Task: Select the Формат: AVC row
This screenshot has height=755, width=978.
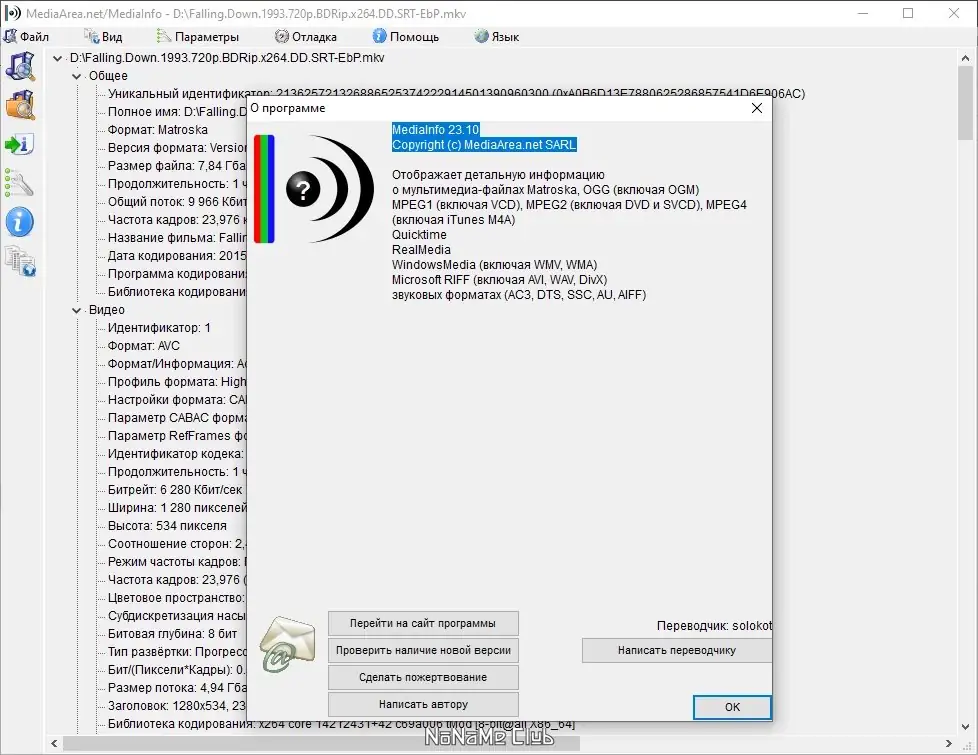Action: pos(143,346)
